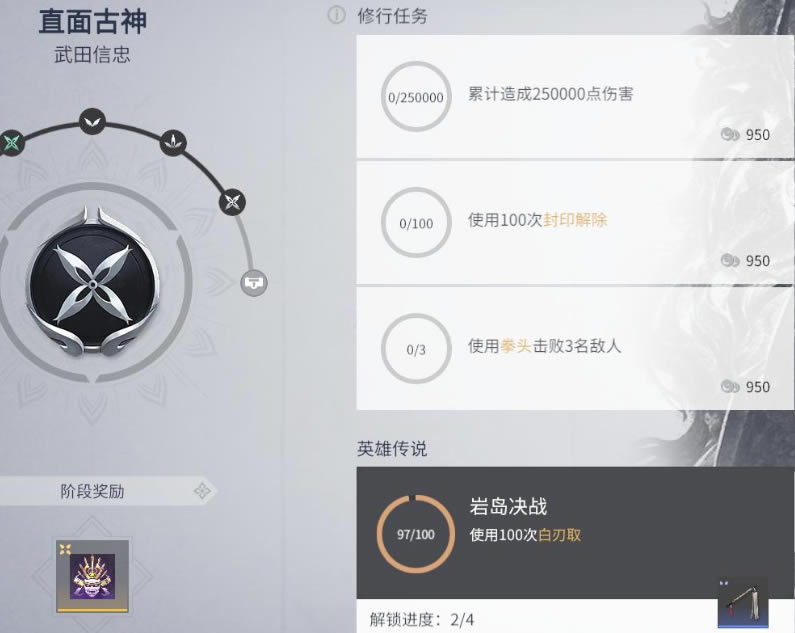Screen dimensions: 795x633
Task: Click the info icon beside 修行任务
Action: click(x=336, y=15)
